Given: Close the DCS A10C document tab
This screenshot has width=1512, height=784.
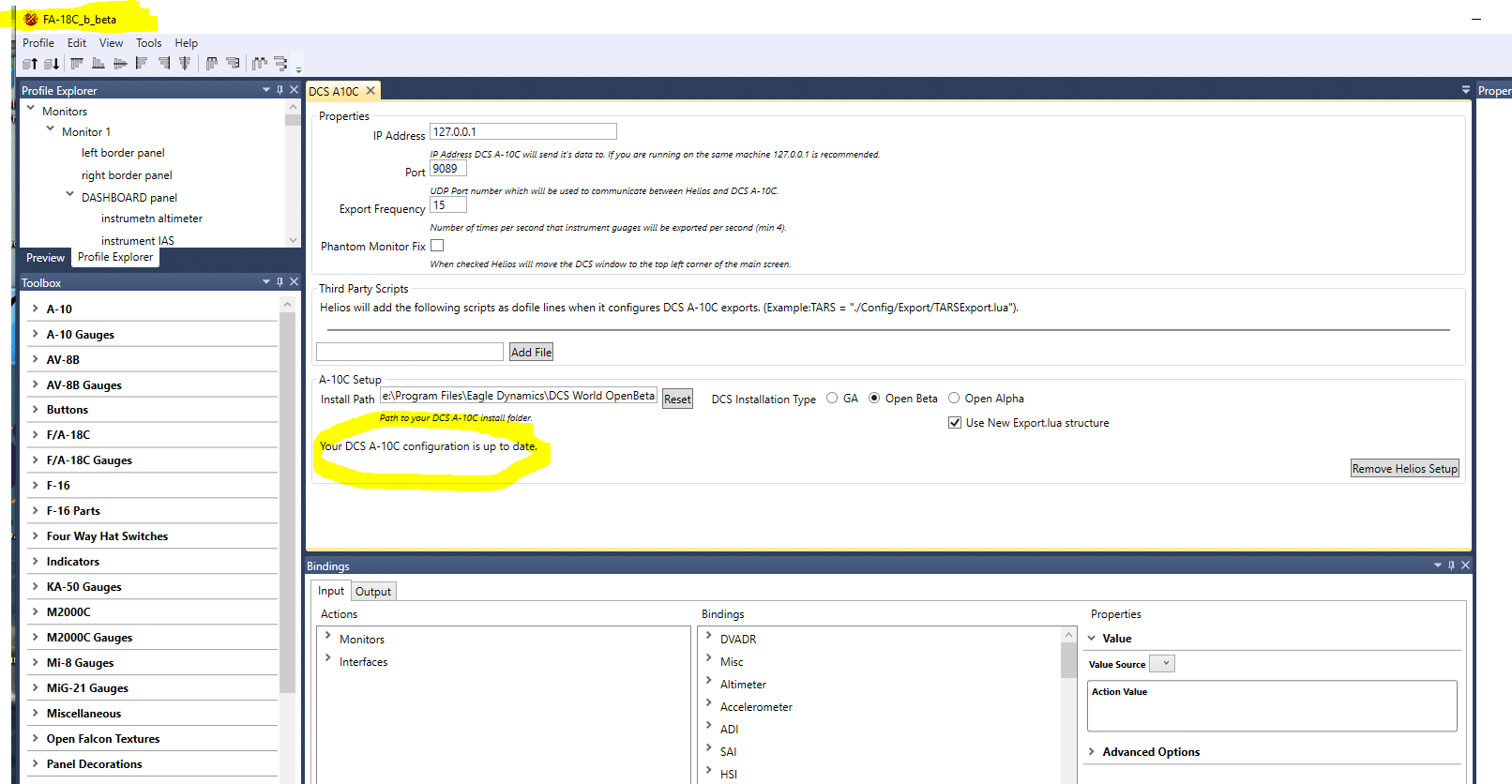Looking at the screenshot, I should (370, 90).
